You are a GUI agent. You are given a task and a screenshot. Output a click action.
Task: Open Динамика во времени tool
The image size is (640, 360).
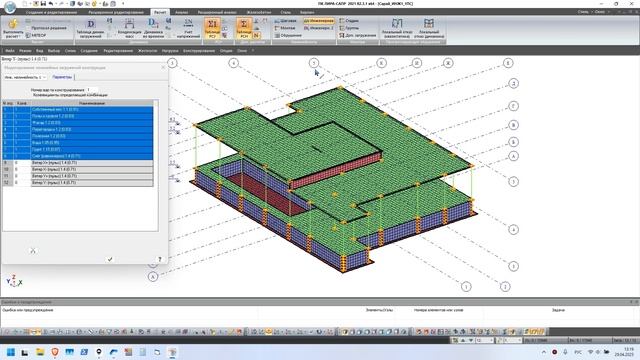pyautogui.click(x=153, y=28)
